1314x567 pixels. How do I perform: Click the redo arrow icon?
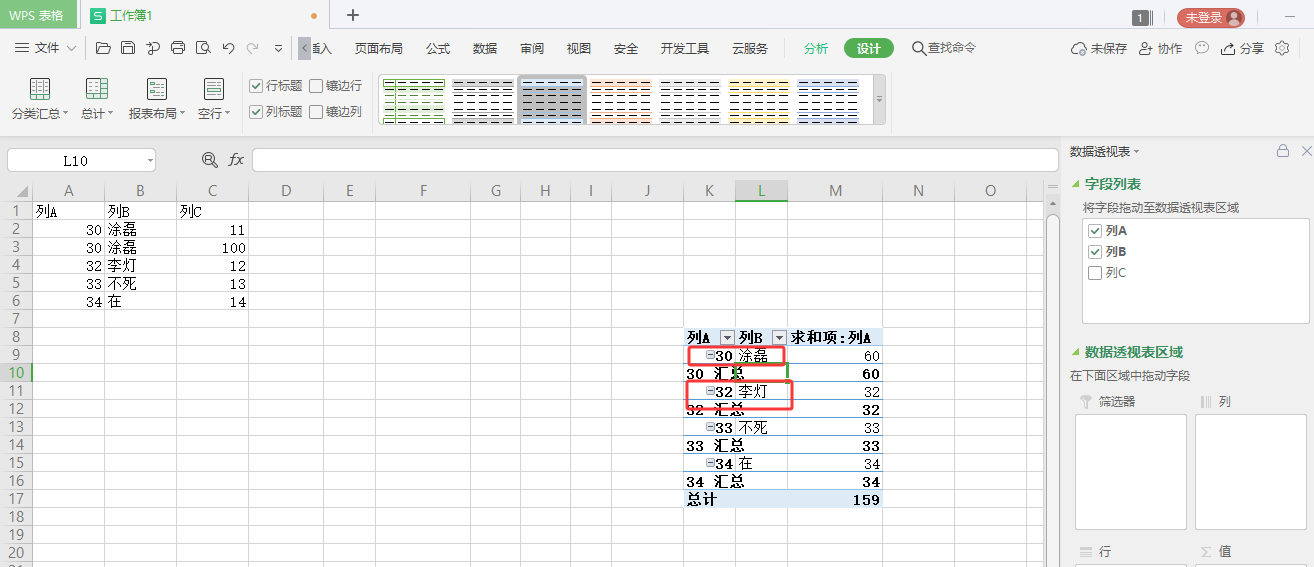[252, 48]
